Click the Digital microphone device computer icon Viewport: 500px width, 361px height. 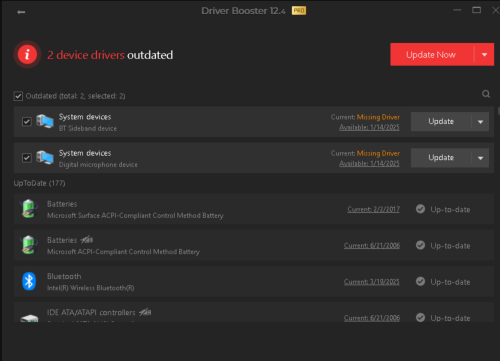point(45,157)
